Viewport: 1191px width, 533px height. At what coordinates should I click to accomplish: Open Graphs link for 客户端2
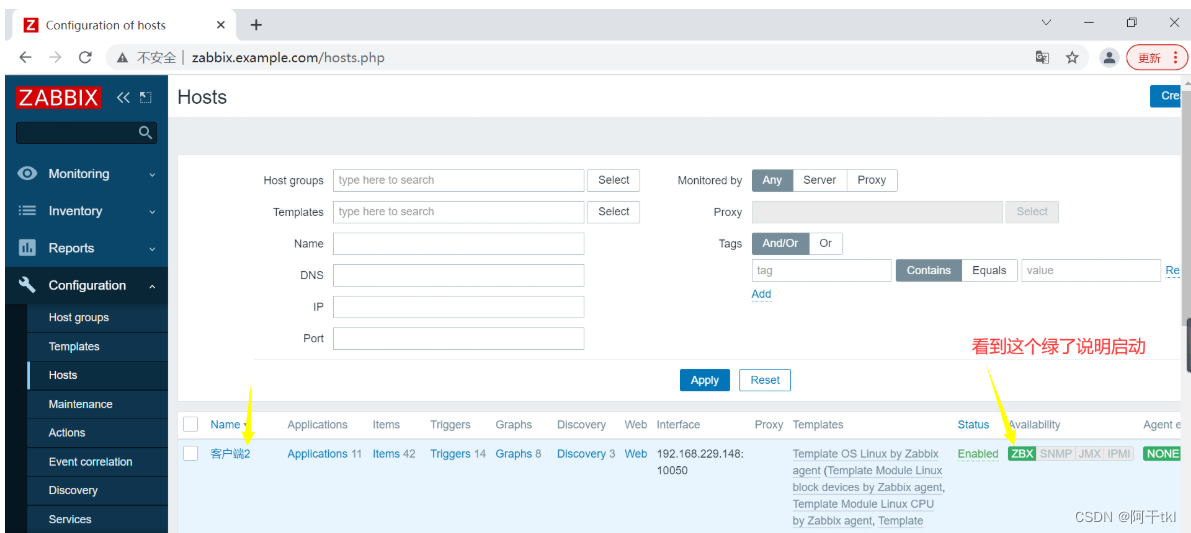click(x=513, y=453)
